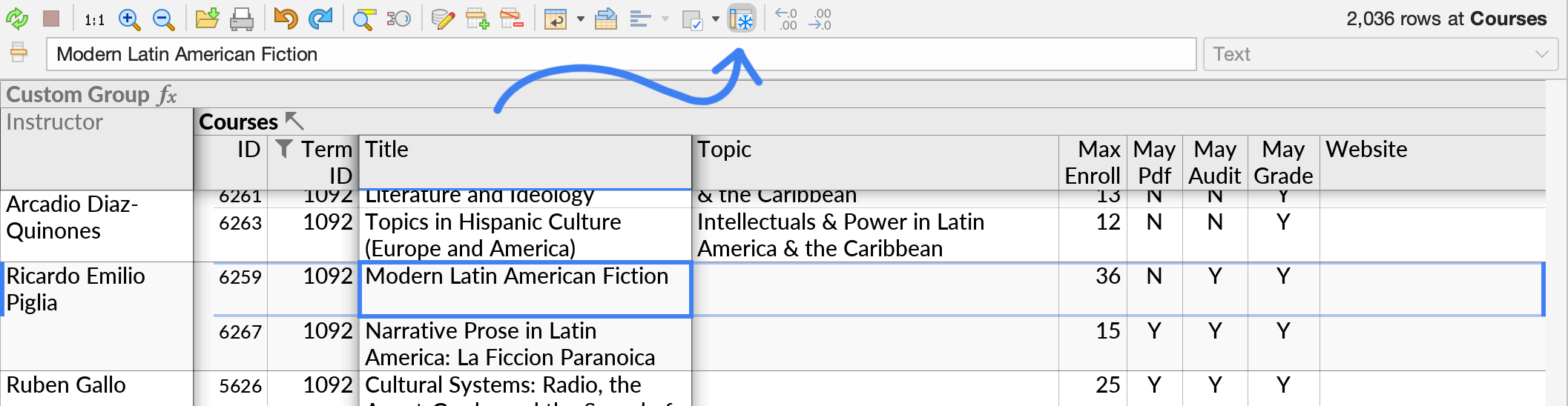1568x406 pixels.
Task: Click the checkbox format icon
Action: 692,20
